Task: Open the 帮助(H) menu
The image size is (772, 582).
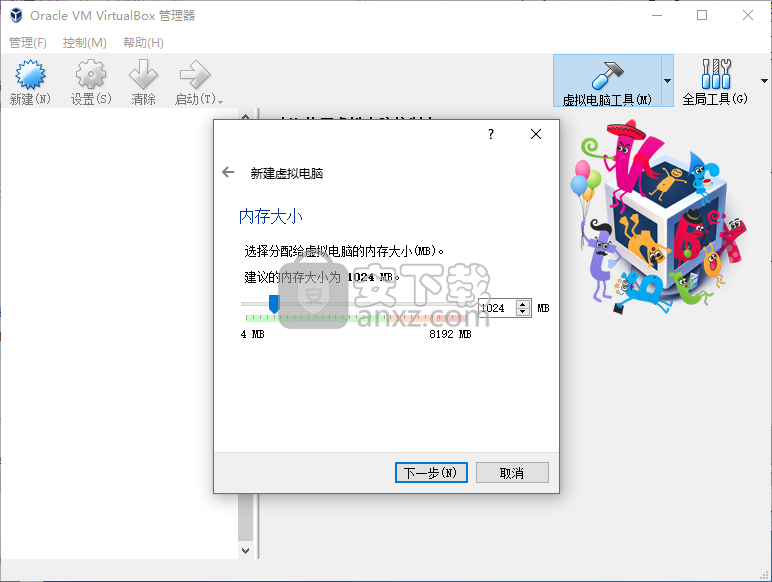Action: coord(143,43)
